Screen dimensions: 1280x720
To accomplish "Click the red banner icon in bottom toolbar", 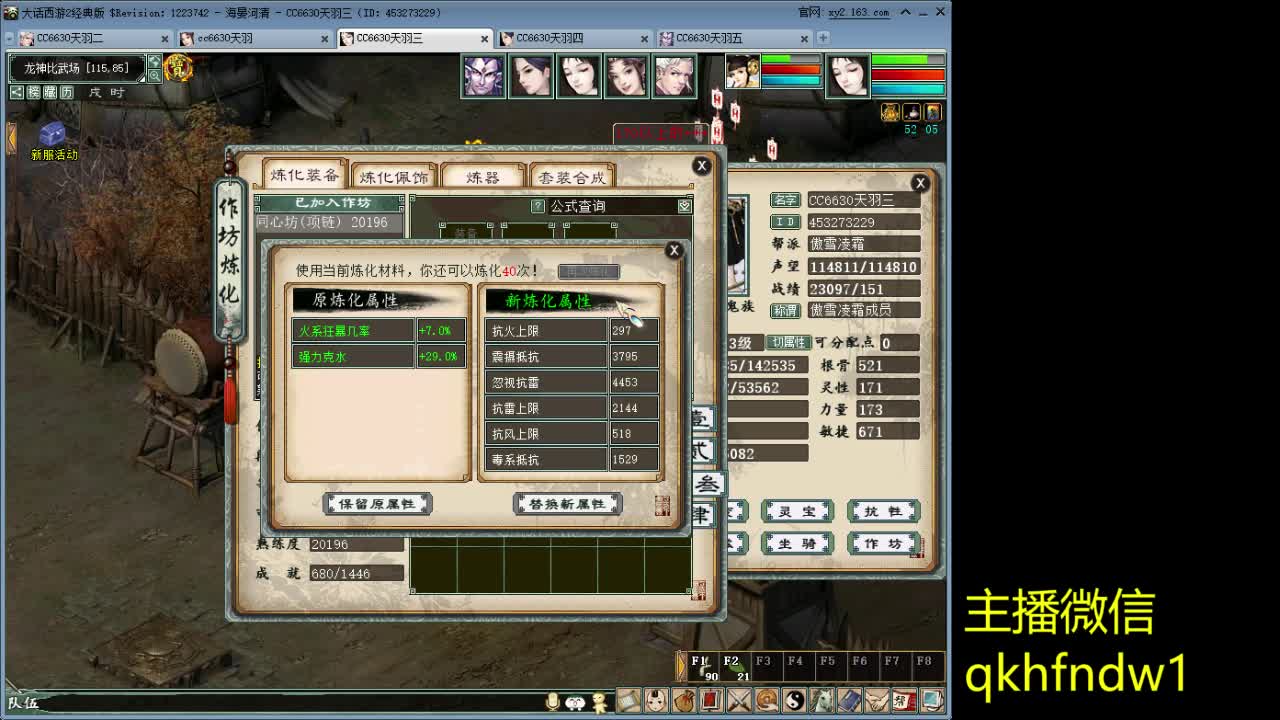I will pos(711,700).
